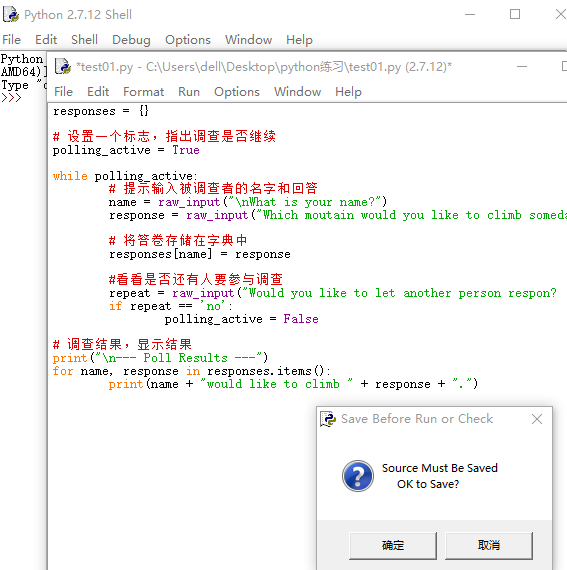Image resolution: width=567 pixels, height=570 pixels.
Task: Open the Shell window Options menu
Action: (x=188, y=40)
